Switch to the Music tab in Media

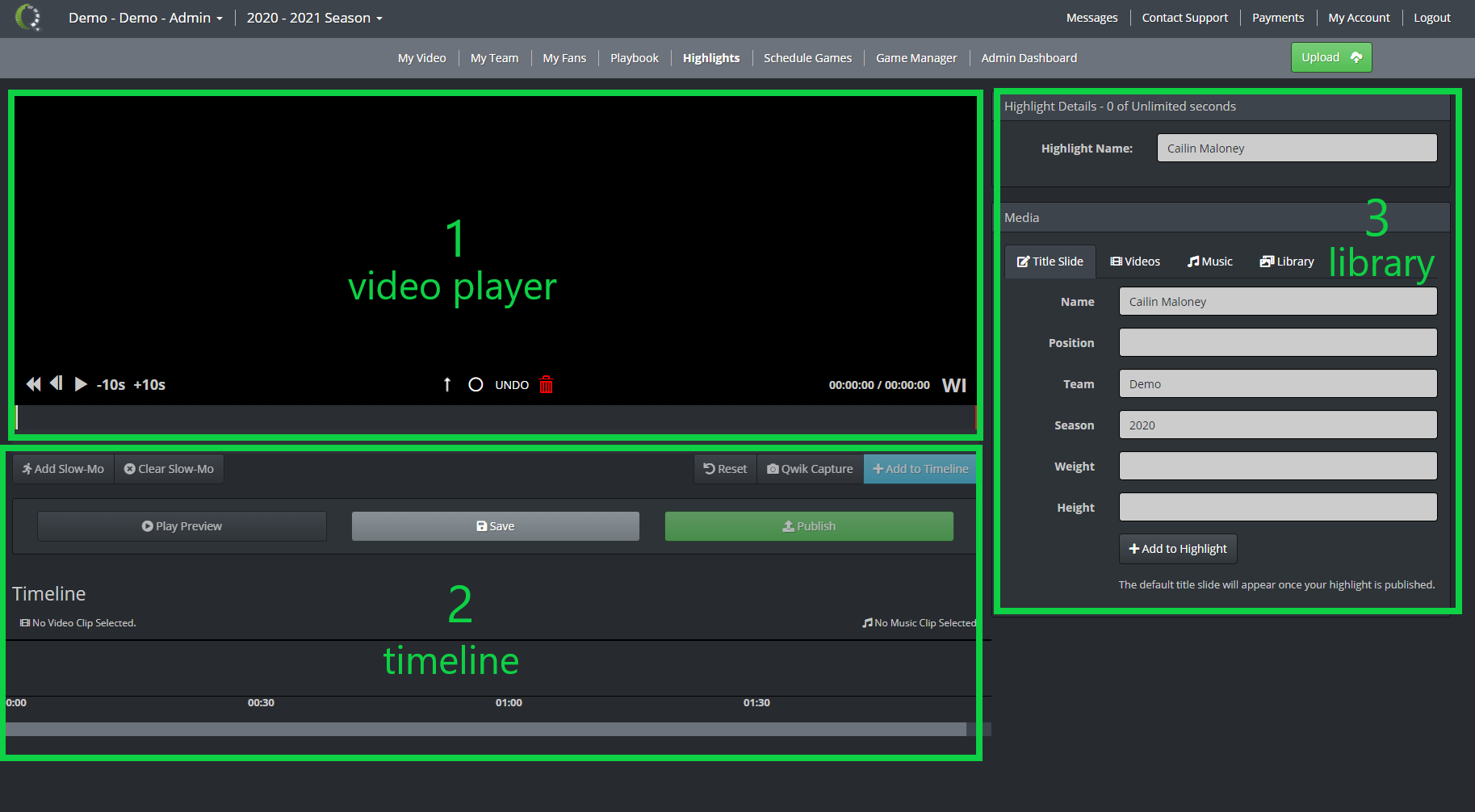(1209, 261)
